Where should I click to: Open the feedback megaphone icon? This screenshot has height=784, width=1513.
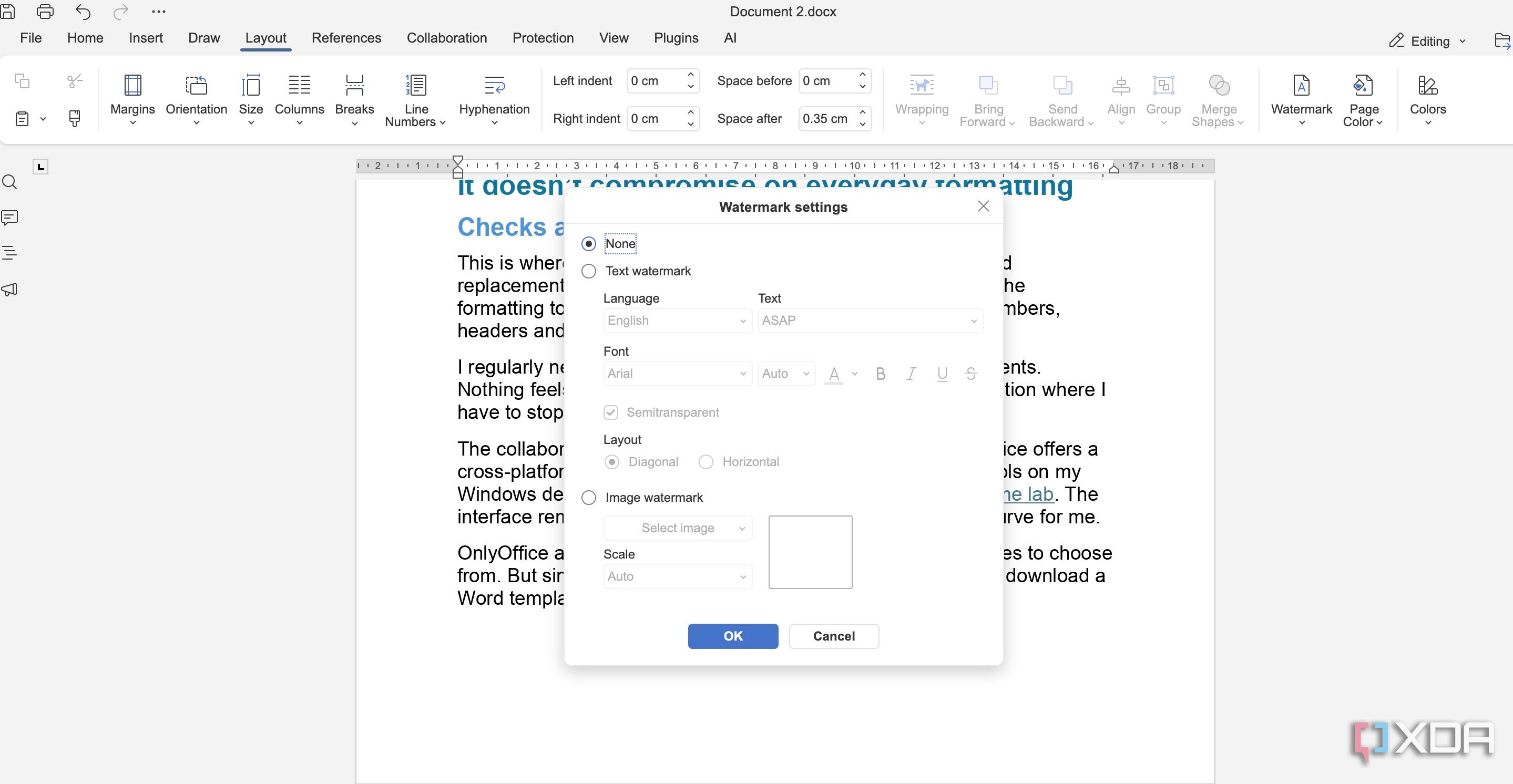click(x=9, y=290)
